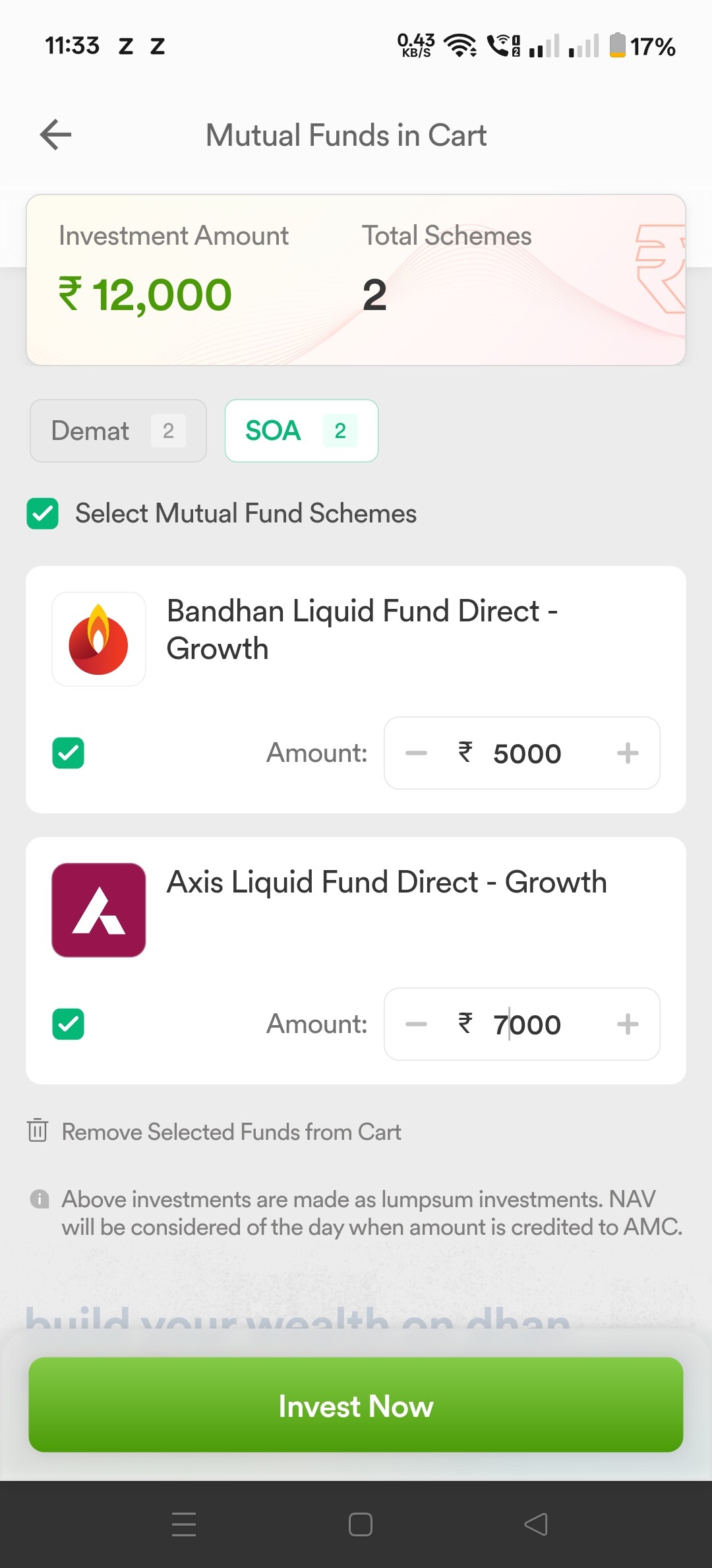Tap the info icon beside lumpsum note
This screenshot has width=712, height=1568.
40,1199
